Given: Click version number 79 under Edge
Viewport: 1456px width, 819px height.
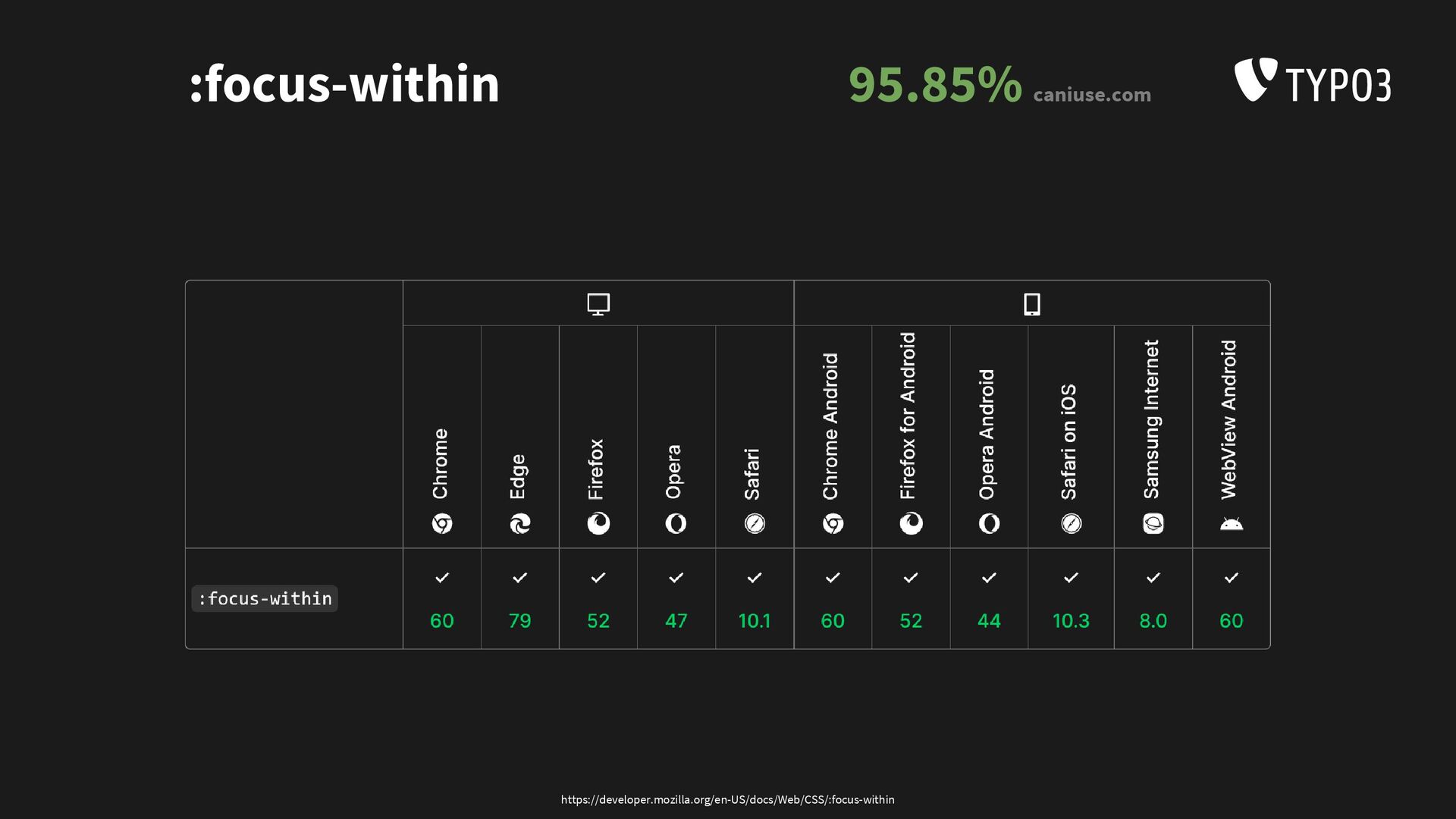Looking at the screenshot, I should tap(520, 621).
